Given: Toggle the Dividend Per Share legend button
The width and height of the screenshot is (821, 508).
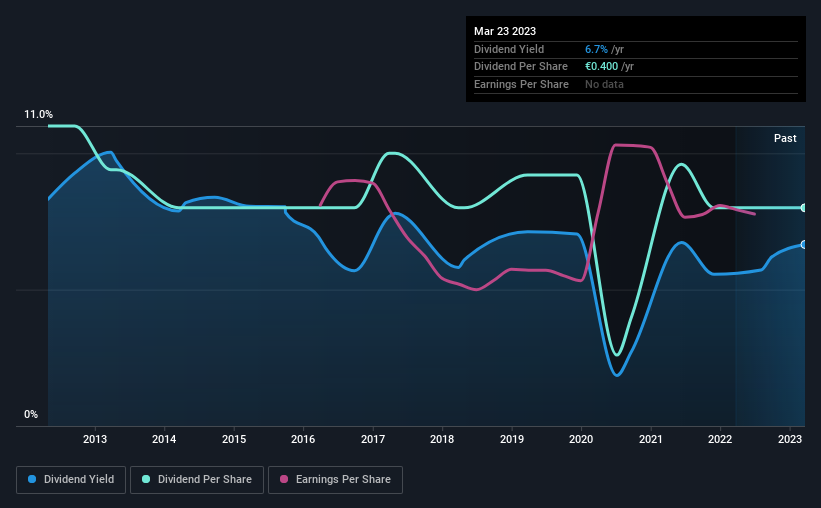Looking at the screenshot, I should point(197,480).
